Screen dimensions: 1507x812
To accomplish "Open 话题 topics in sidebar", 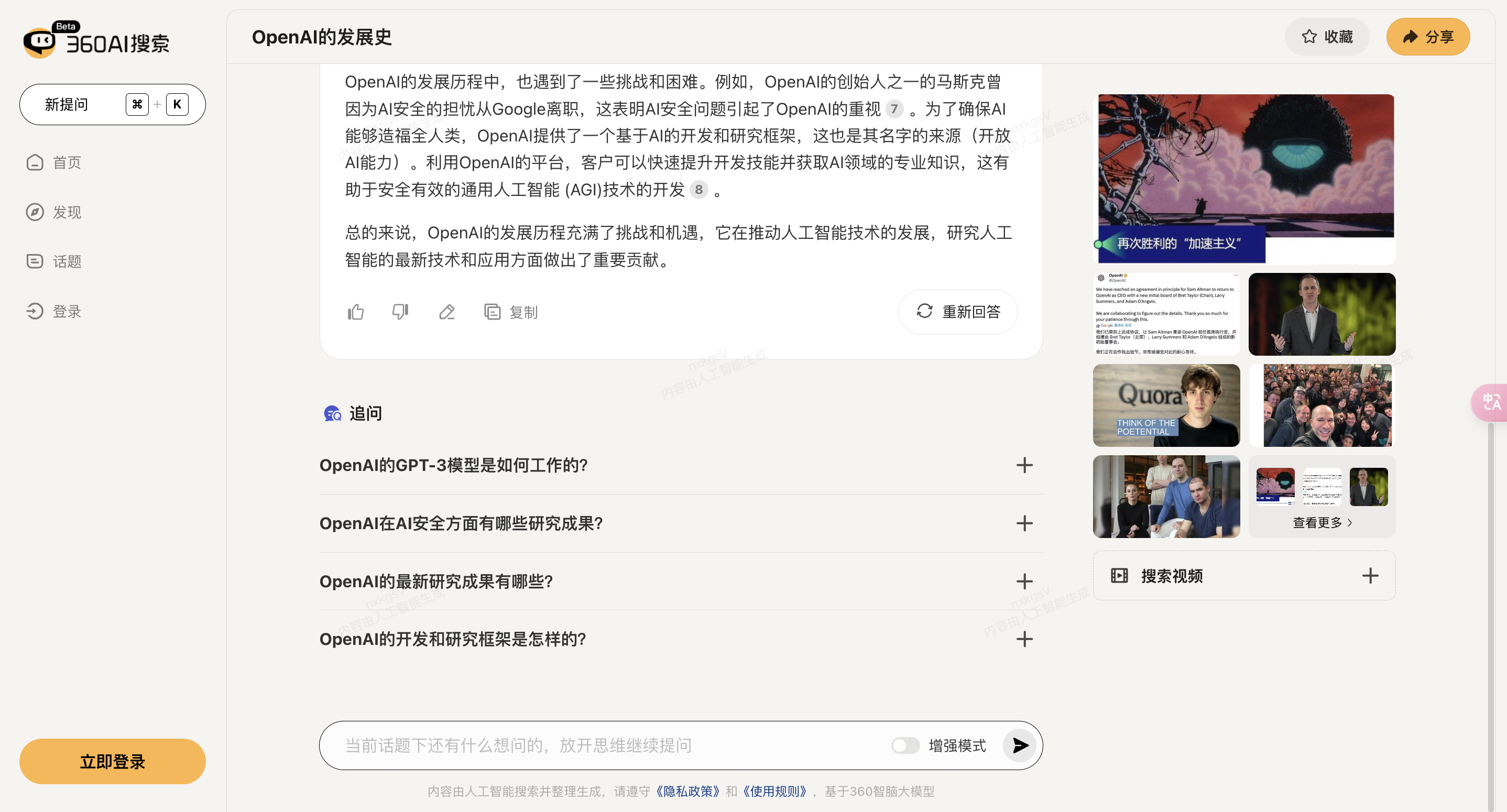I will click(x=54, y=261).
